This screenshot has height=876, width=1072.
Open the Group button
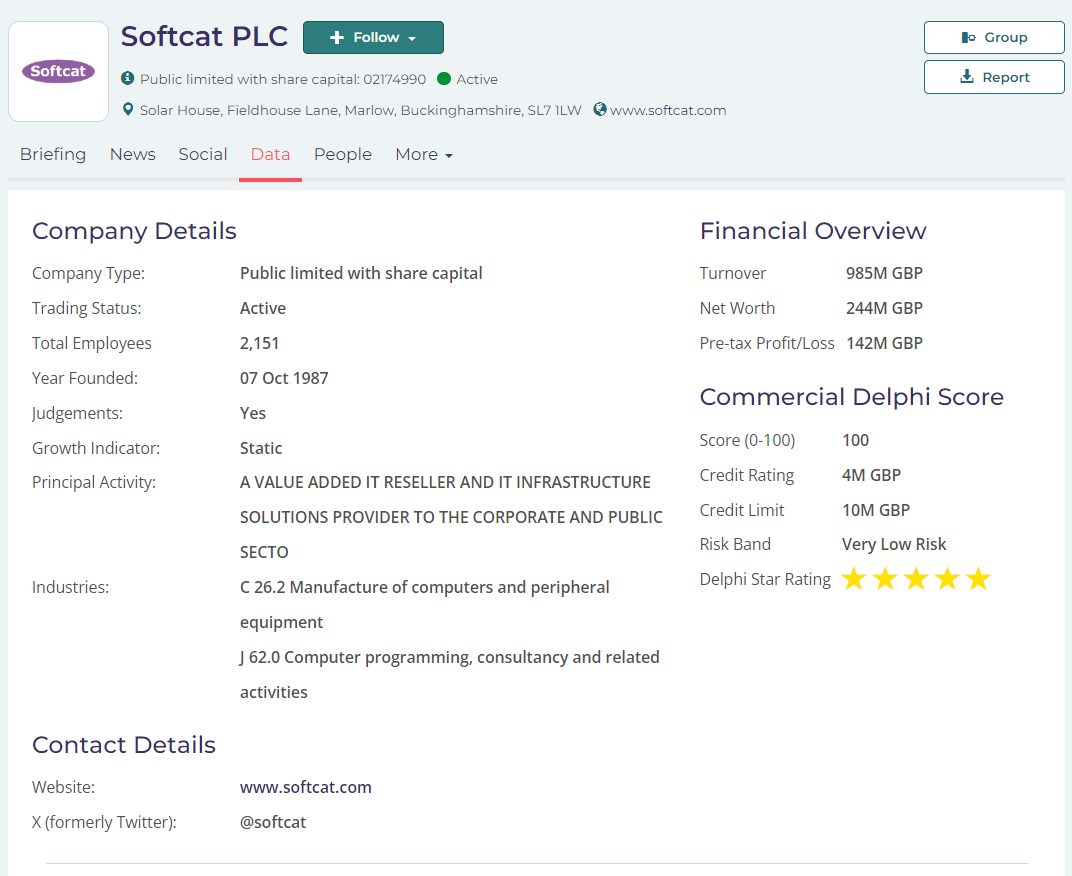pyautogui.click(x=994, y=38)
